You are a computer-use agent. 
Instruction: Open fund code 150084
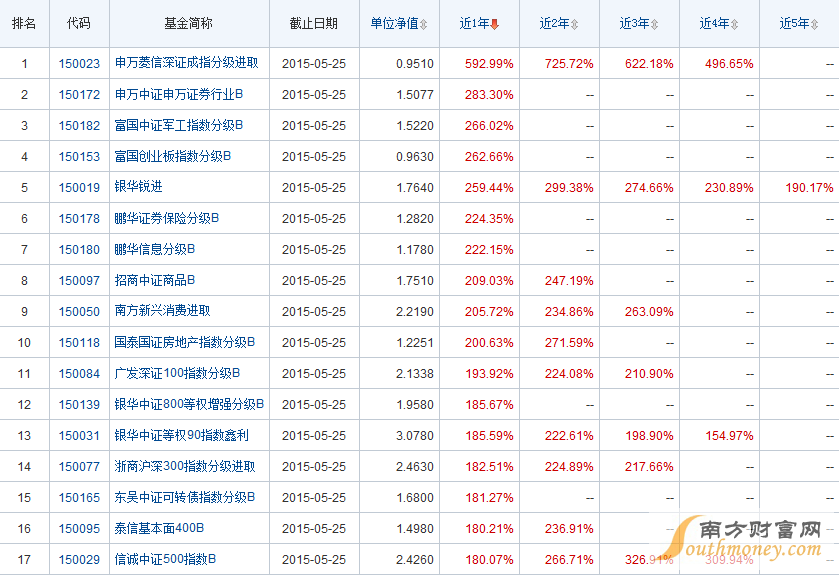(x=79, y=374)
